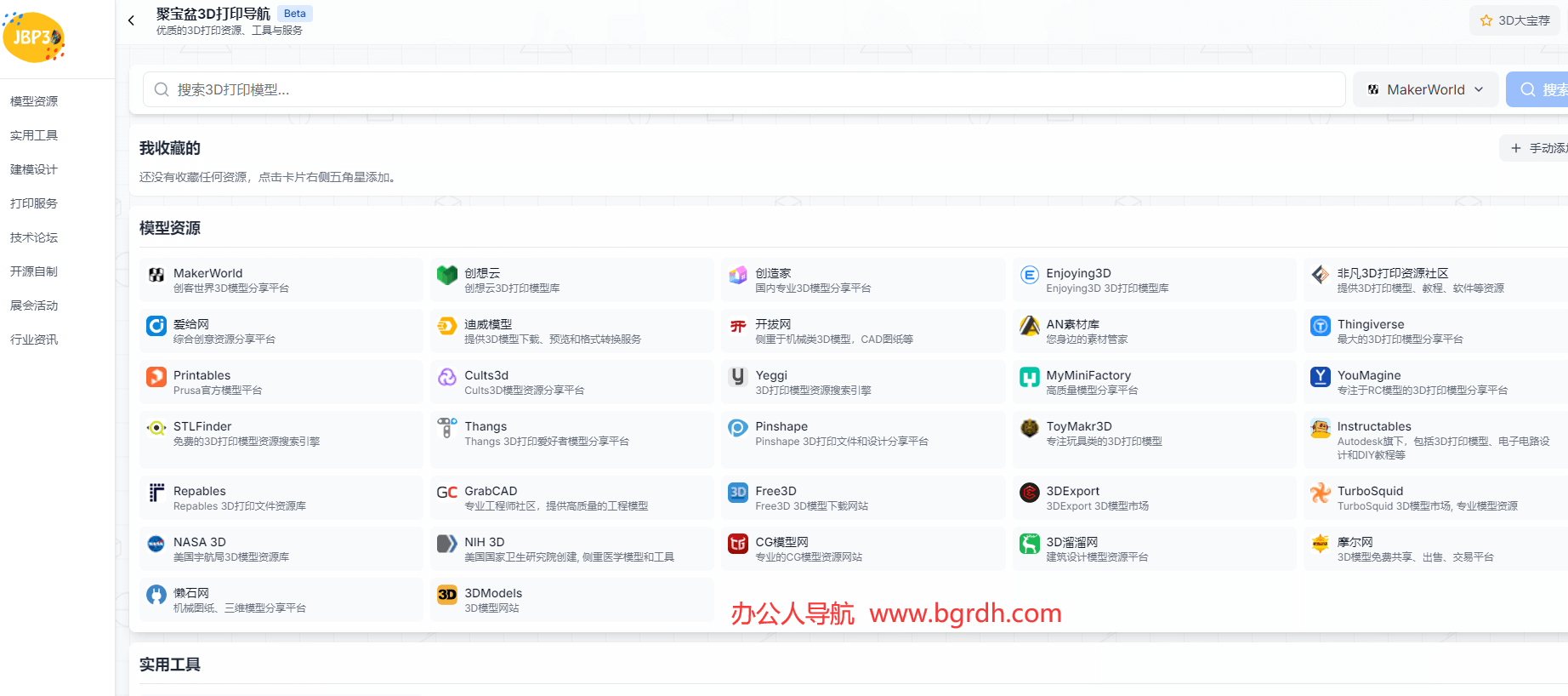Click the 3DExport icon
Image resolution: width=1568 pixels, height=696 pixels.
coord(1030,493)
